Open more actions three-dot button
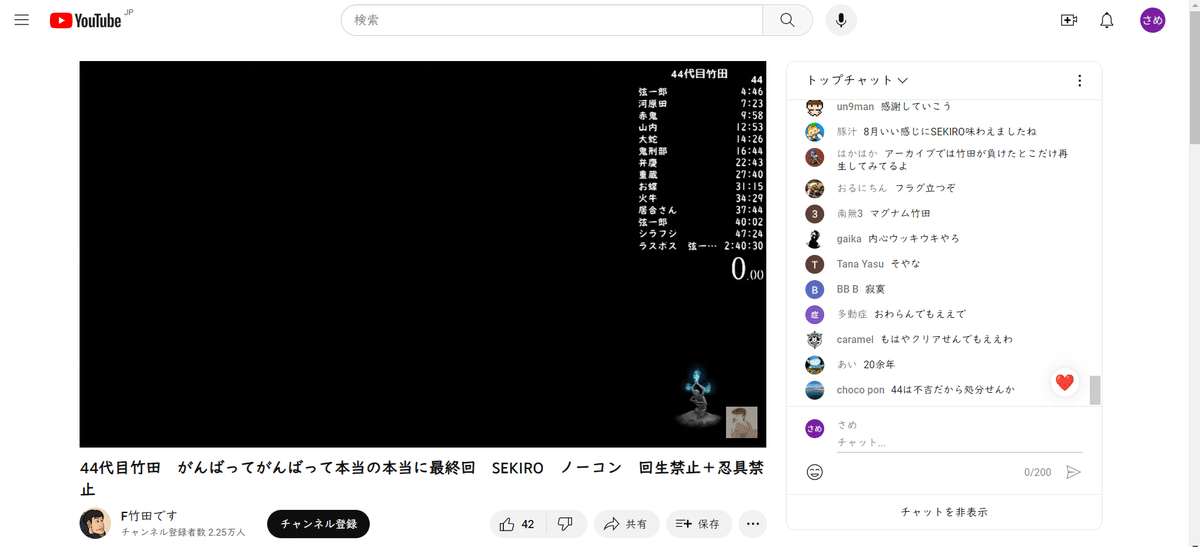 (x=754, y=524)
